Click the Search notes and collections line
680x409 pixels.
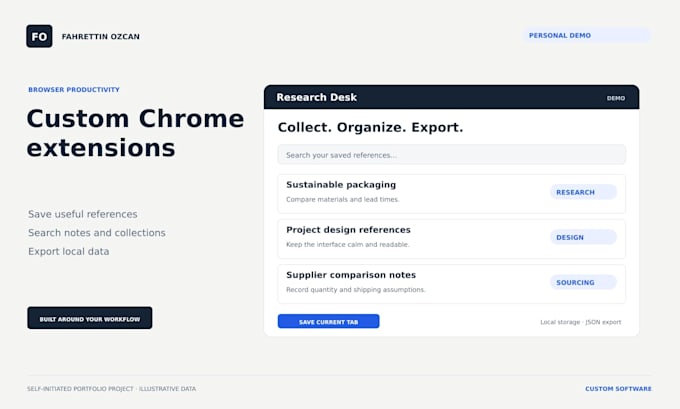point(97,233)
